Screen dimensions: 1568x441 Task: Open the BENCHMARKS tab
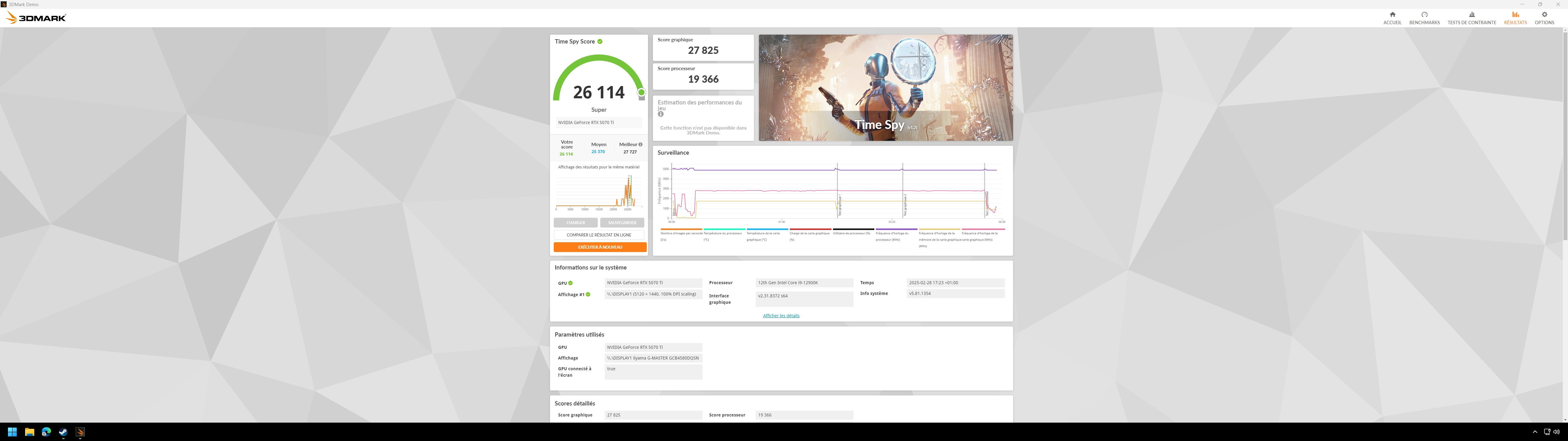[1424, 18]
